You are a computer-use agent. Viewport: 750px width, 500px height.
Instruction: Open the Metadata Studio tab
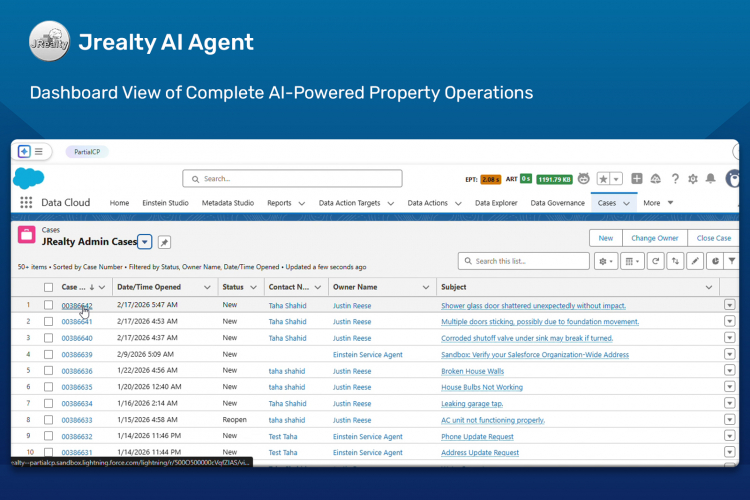pyautogui.click(x=228, y=203)
